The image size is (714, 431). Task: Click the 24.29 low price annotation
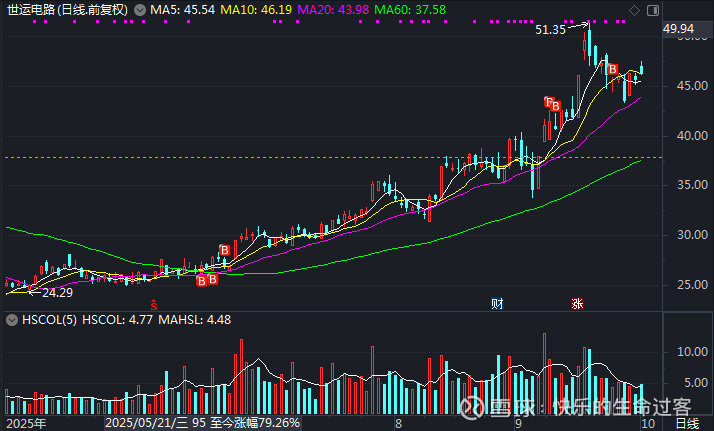[57, 293]
